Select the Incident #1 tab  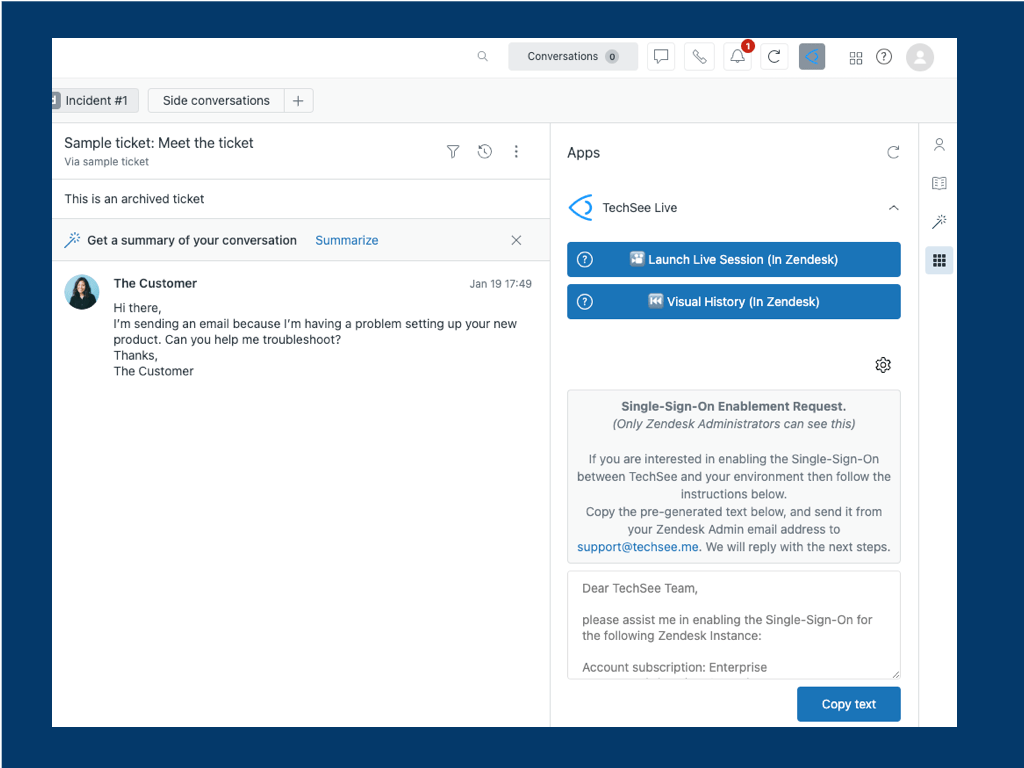96,101
